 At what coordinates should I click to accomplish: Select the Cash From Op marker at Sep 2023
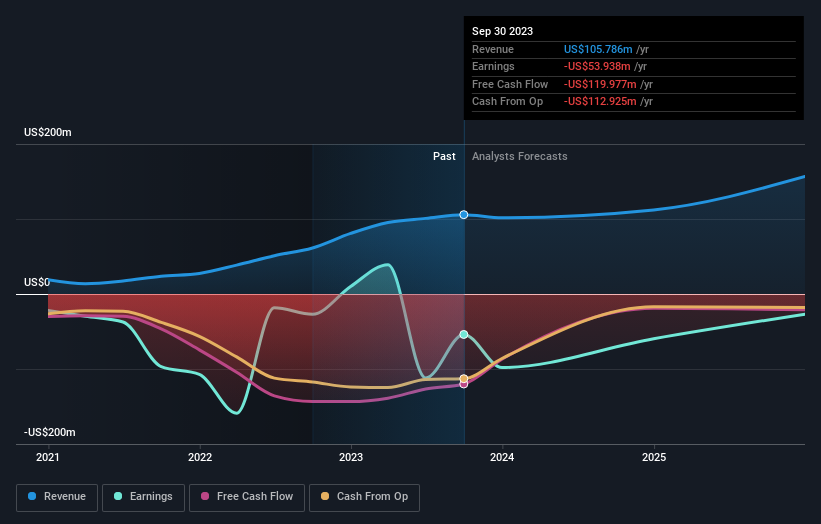click(464, 378)
